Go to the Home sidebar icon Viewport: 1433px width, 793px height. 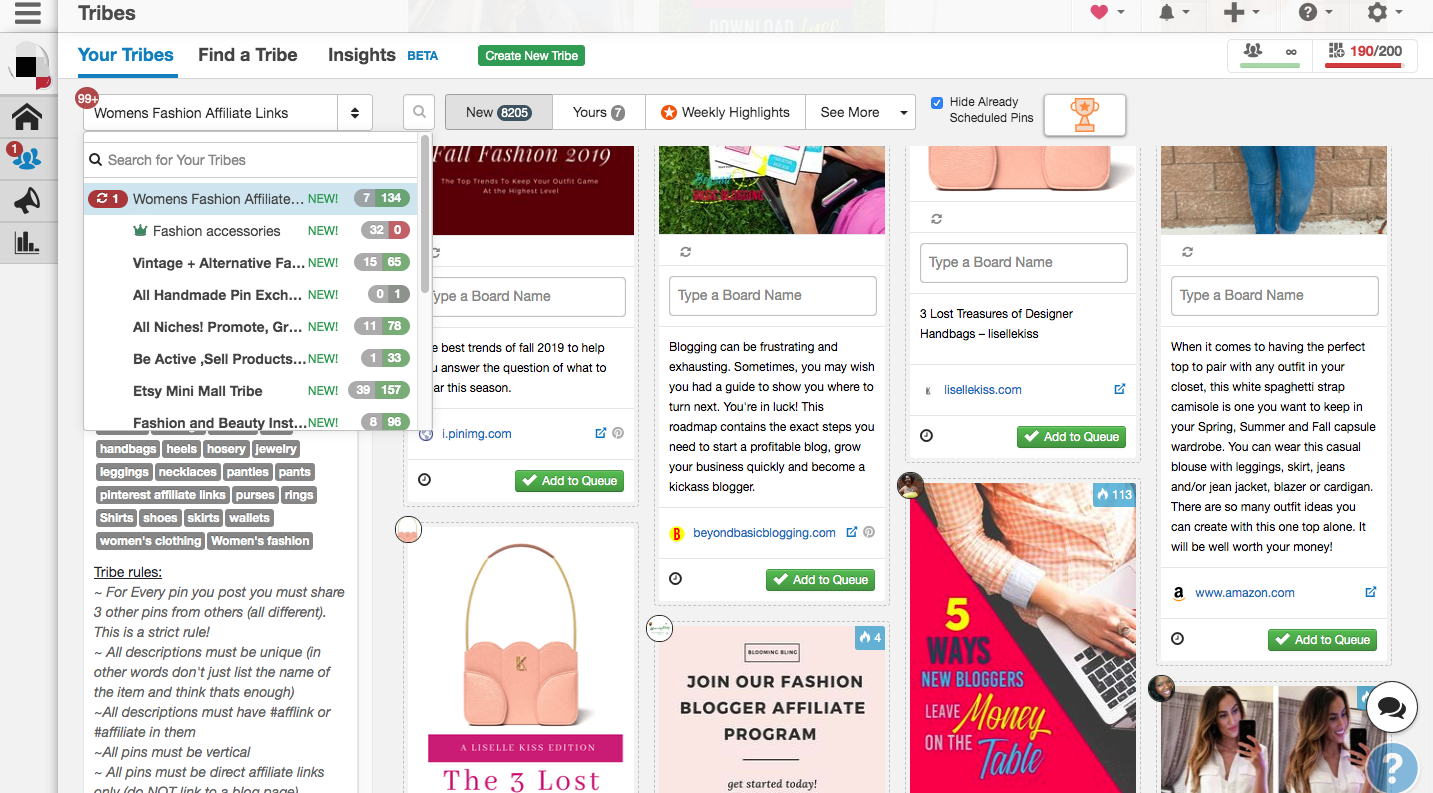point(27,117)
